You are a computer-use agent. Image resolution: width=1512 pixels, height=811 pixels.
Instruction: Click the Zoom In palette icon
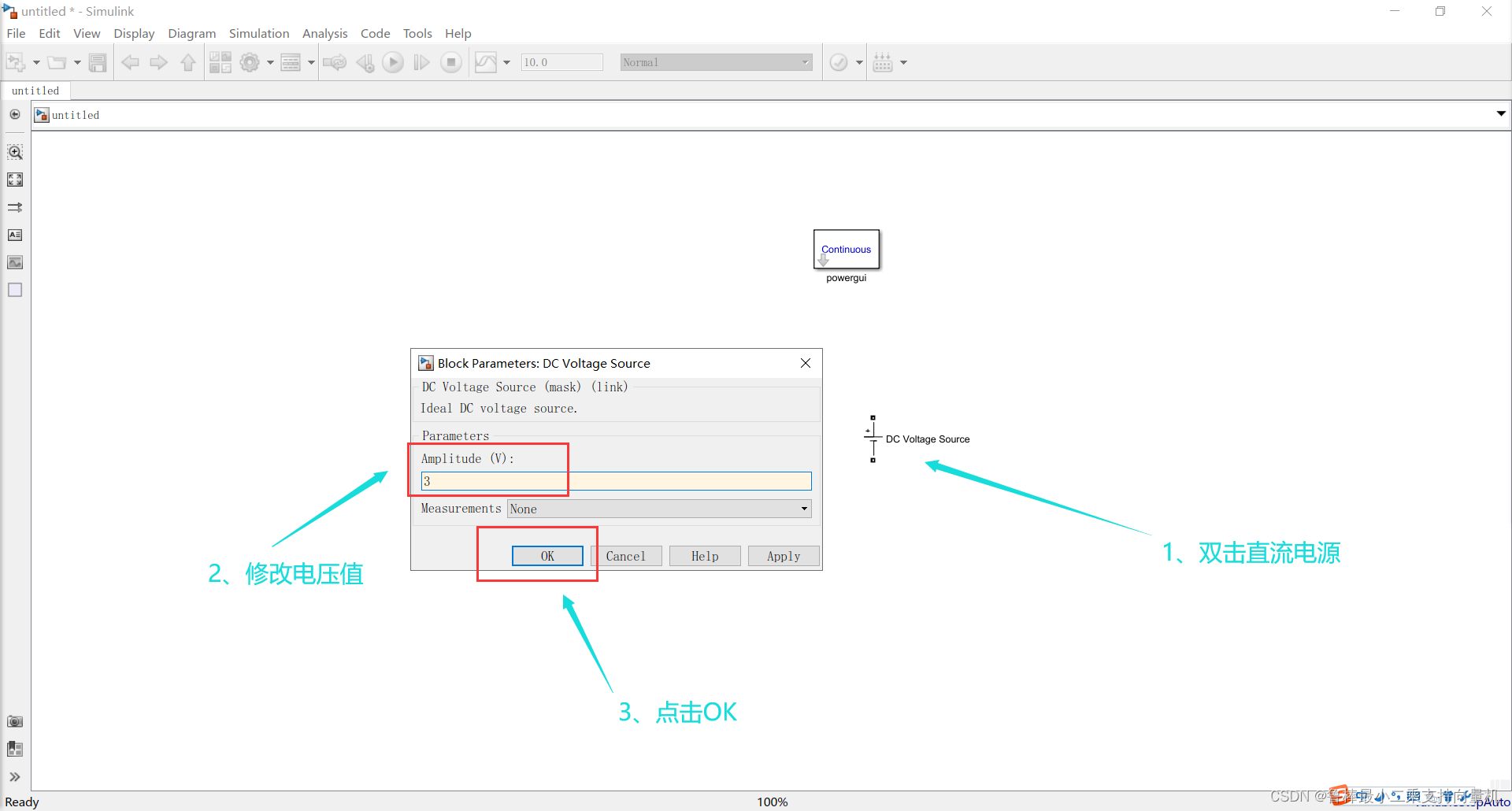tap(15, 152)
